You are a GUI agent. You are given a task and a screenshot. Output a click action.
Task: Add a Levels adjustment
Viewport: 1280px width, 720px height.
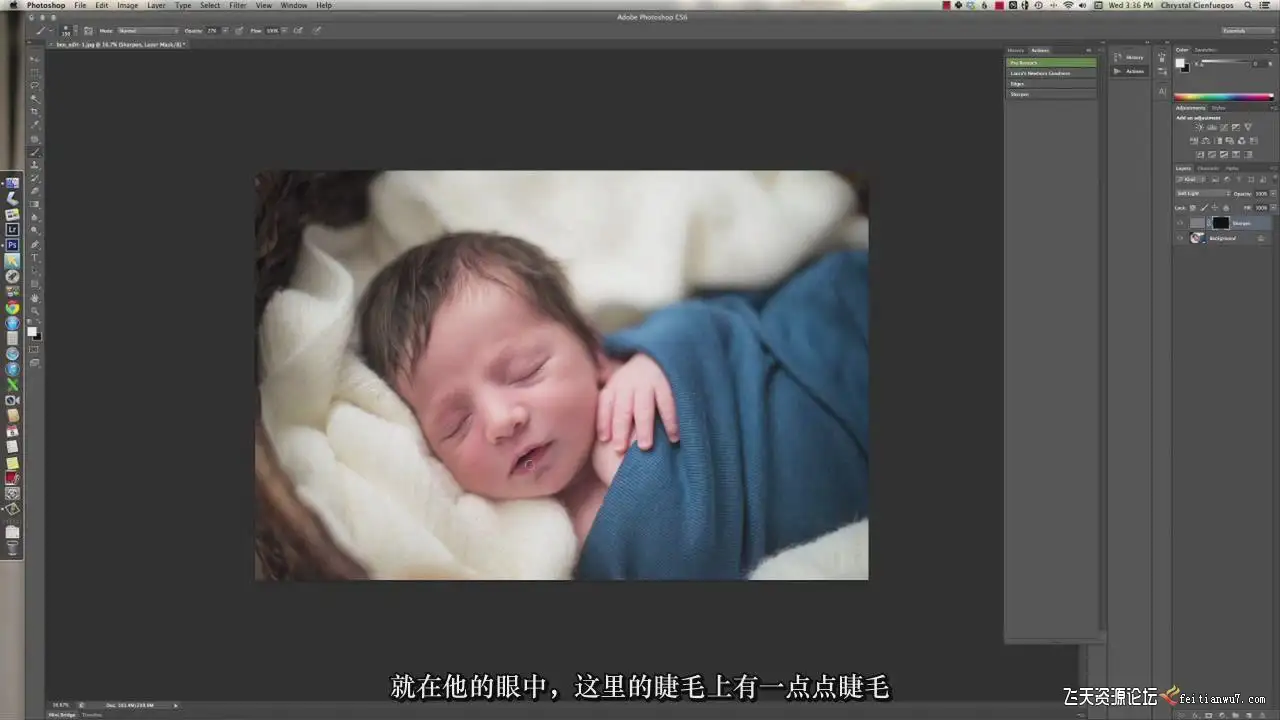click(x=1212, y=127)
